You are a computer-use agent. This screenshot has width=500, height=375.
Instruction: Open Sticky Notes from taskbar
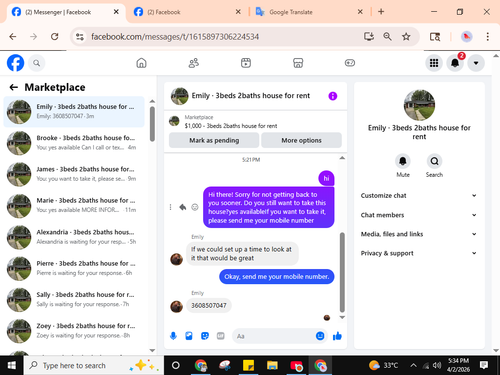click(248, 366)
